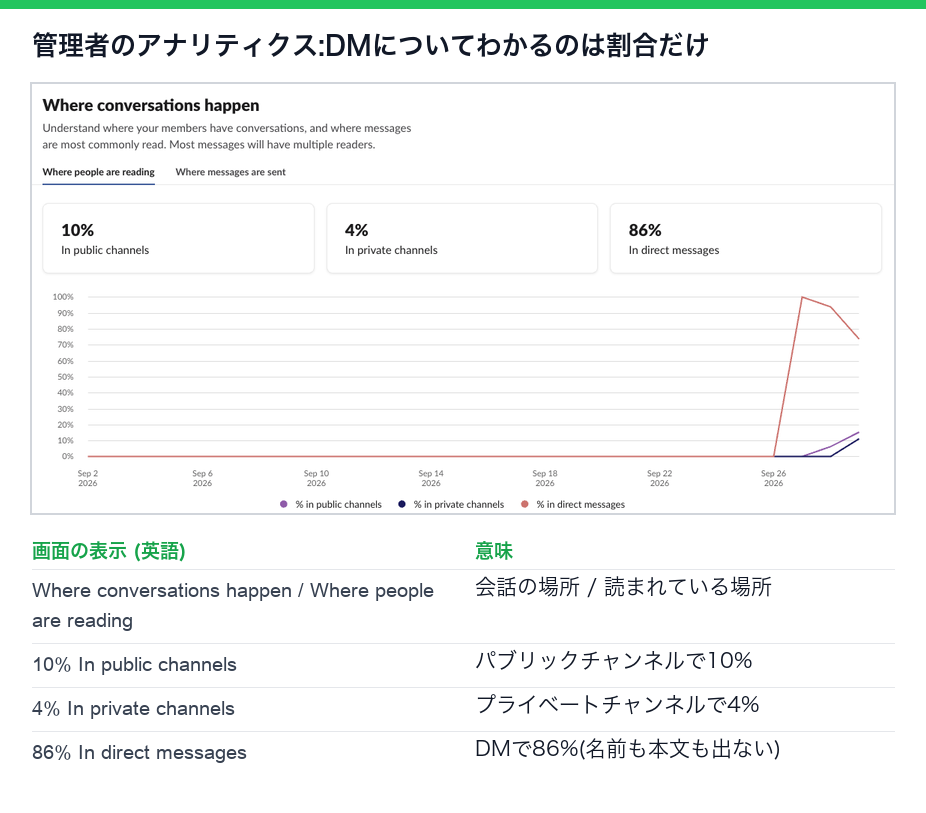
Task: Select the 4% In private channels card
Action: pos(462,239)
